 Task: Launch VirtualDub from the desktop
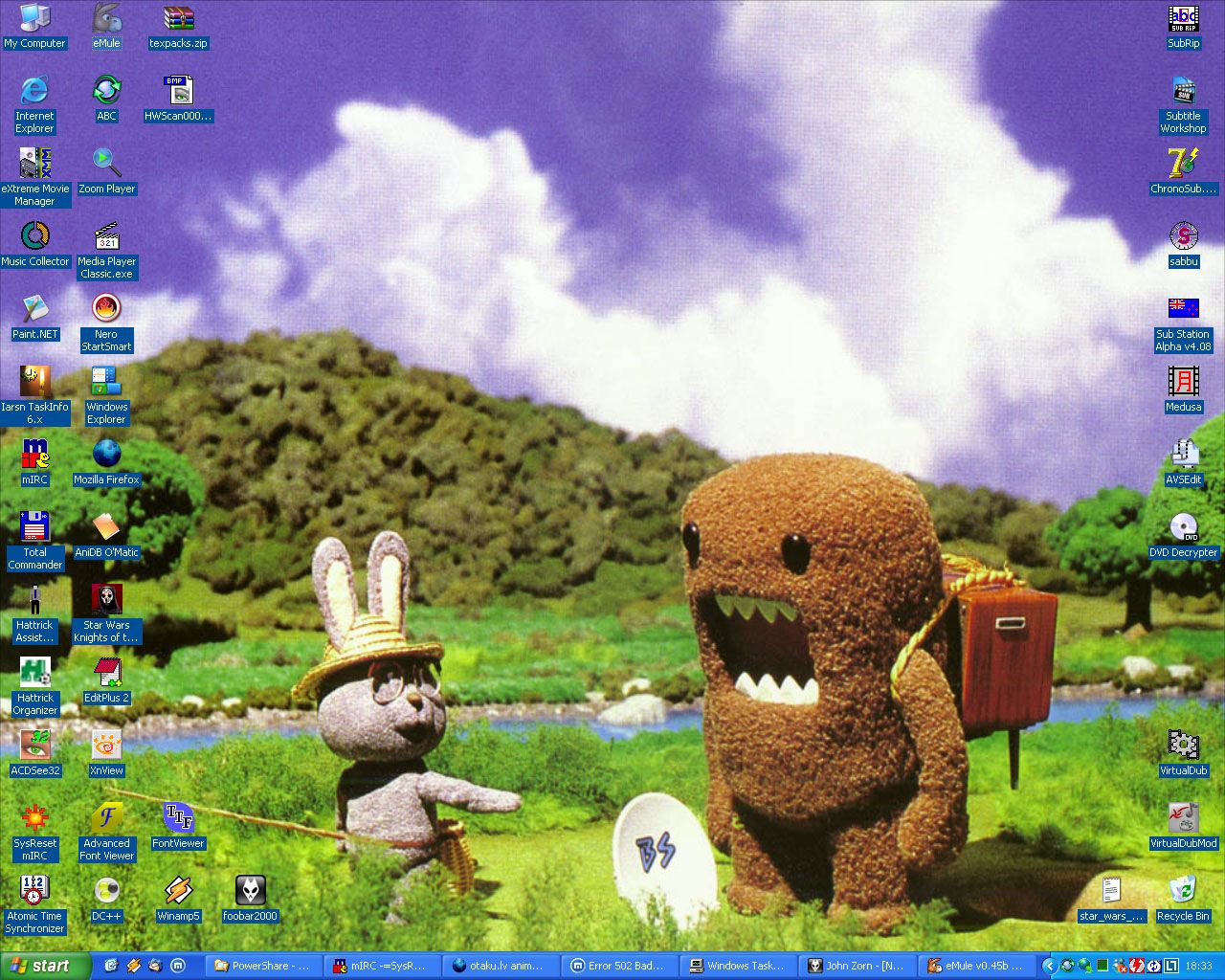click(x=1183, y=753)
